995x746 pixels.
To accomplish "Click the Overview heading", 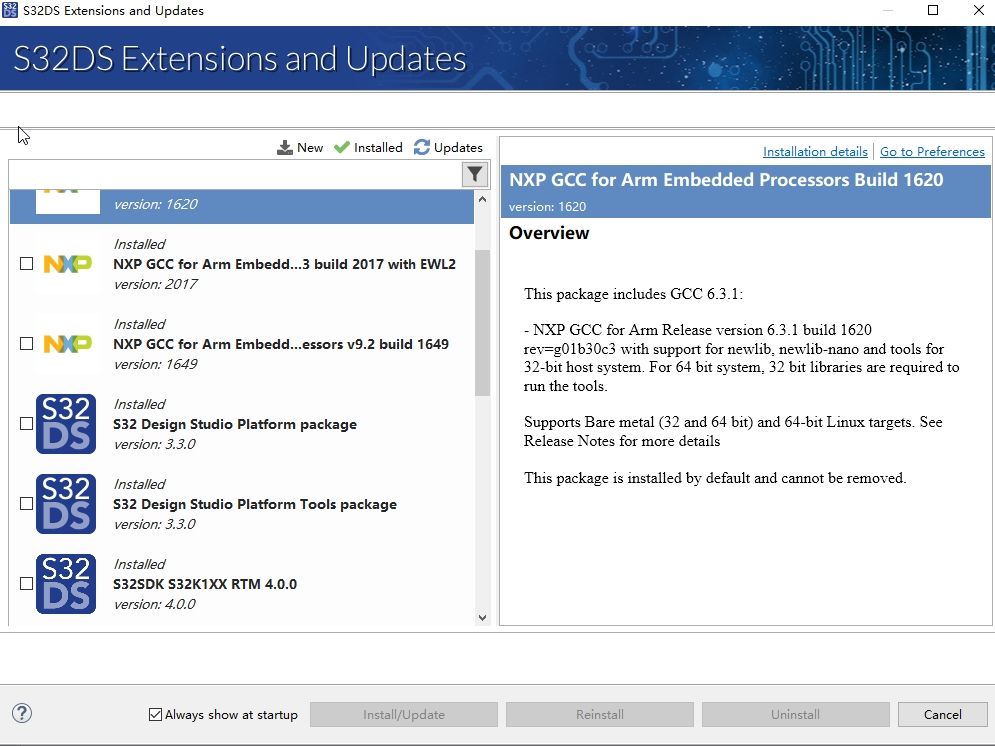I will click(x=549, y=233).
